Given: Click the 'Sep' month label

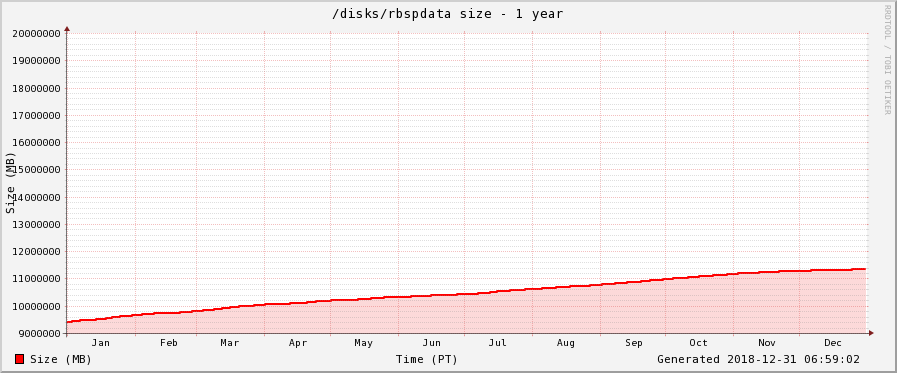Looking at the screenshot, I should coord(634,343).
